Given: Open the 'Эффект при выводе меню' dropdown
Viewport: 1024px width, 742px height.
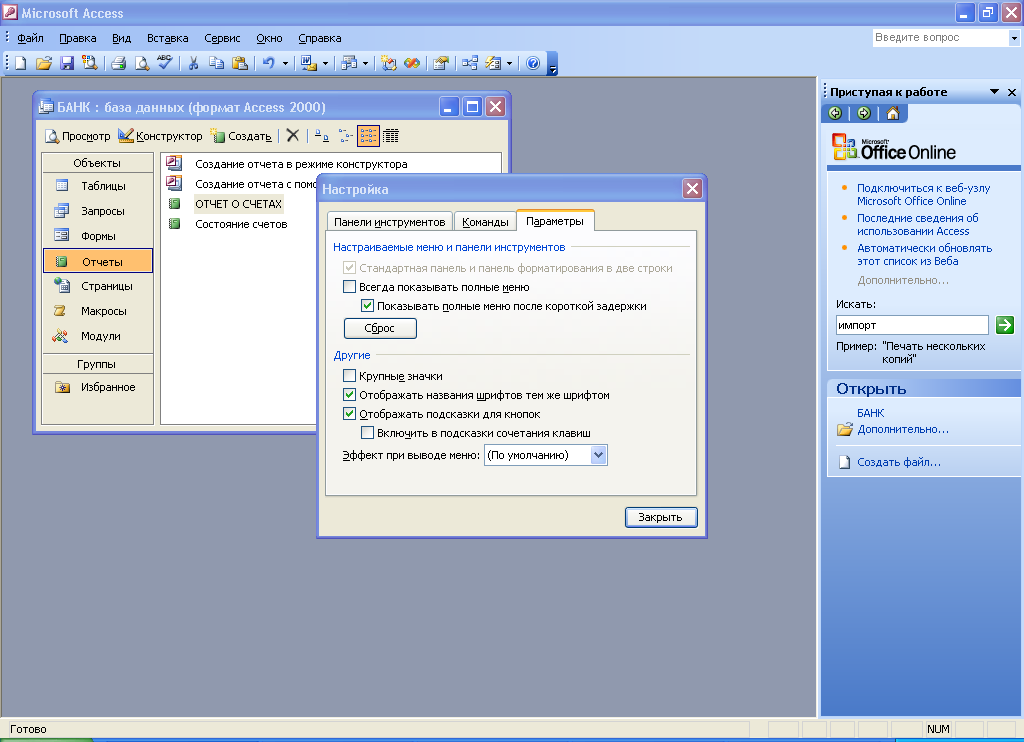Looking at the screenshot, I should point(598,455).
